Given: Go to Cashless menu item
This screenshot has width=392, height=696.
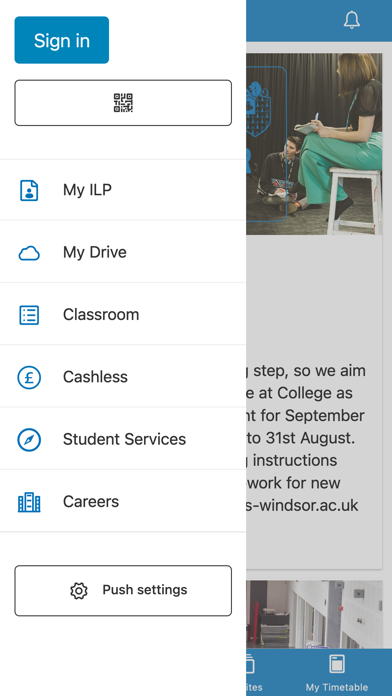Looking at the screenshot, I should pyautogui.click(x=123, y=376).
